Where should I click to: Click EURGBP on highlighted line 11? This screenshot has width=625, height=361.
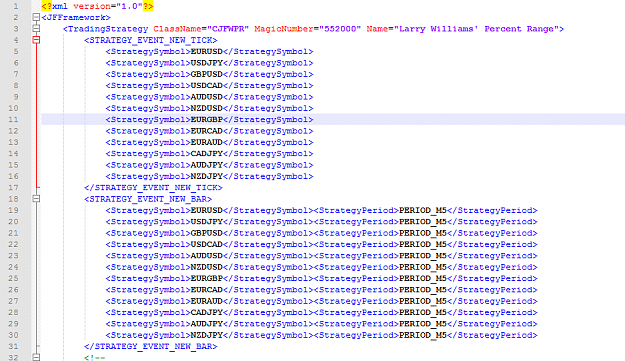[x=206, y=120]
